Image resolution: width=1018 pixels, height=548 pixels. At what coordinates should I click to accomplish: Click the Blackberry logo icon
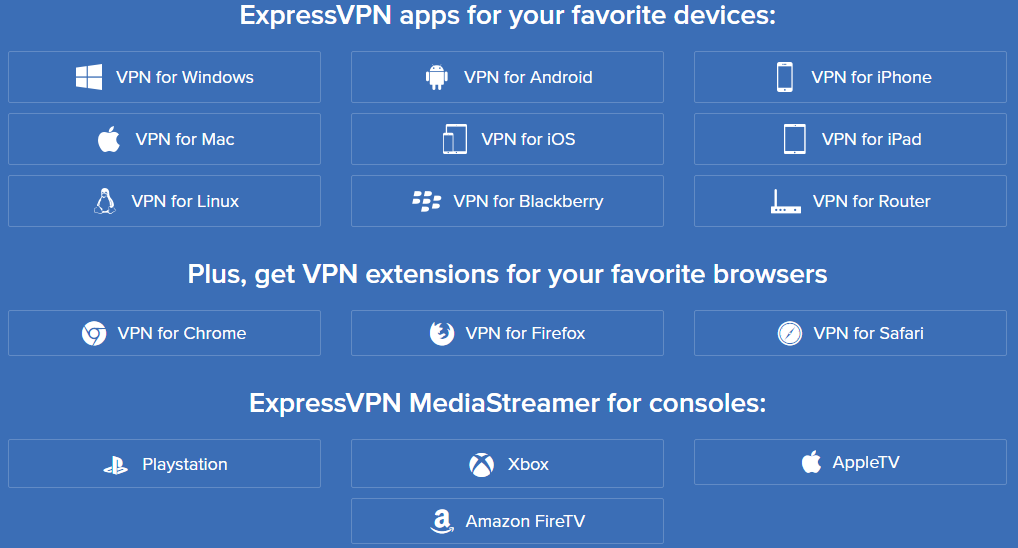pyautogui.click(x=427, y=201)
